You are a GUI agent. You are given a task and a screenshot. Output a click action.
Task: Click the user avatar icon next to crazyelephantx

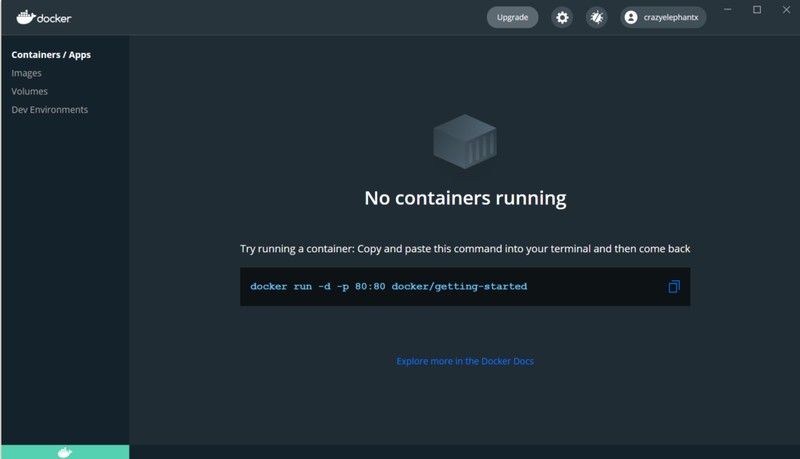pos(631,17)
